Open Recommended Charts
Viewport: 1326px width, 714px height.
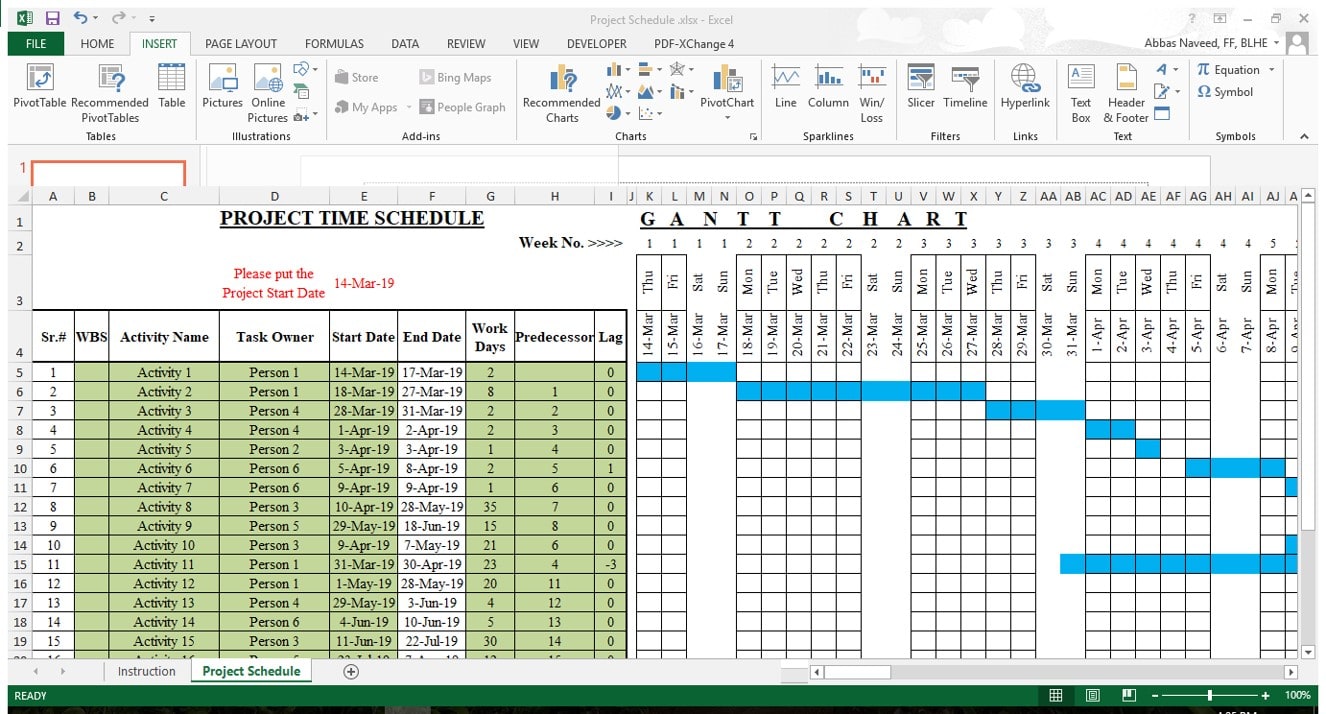tap(560, 95)
